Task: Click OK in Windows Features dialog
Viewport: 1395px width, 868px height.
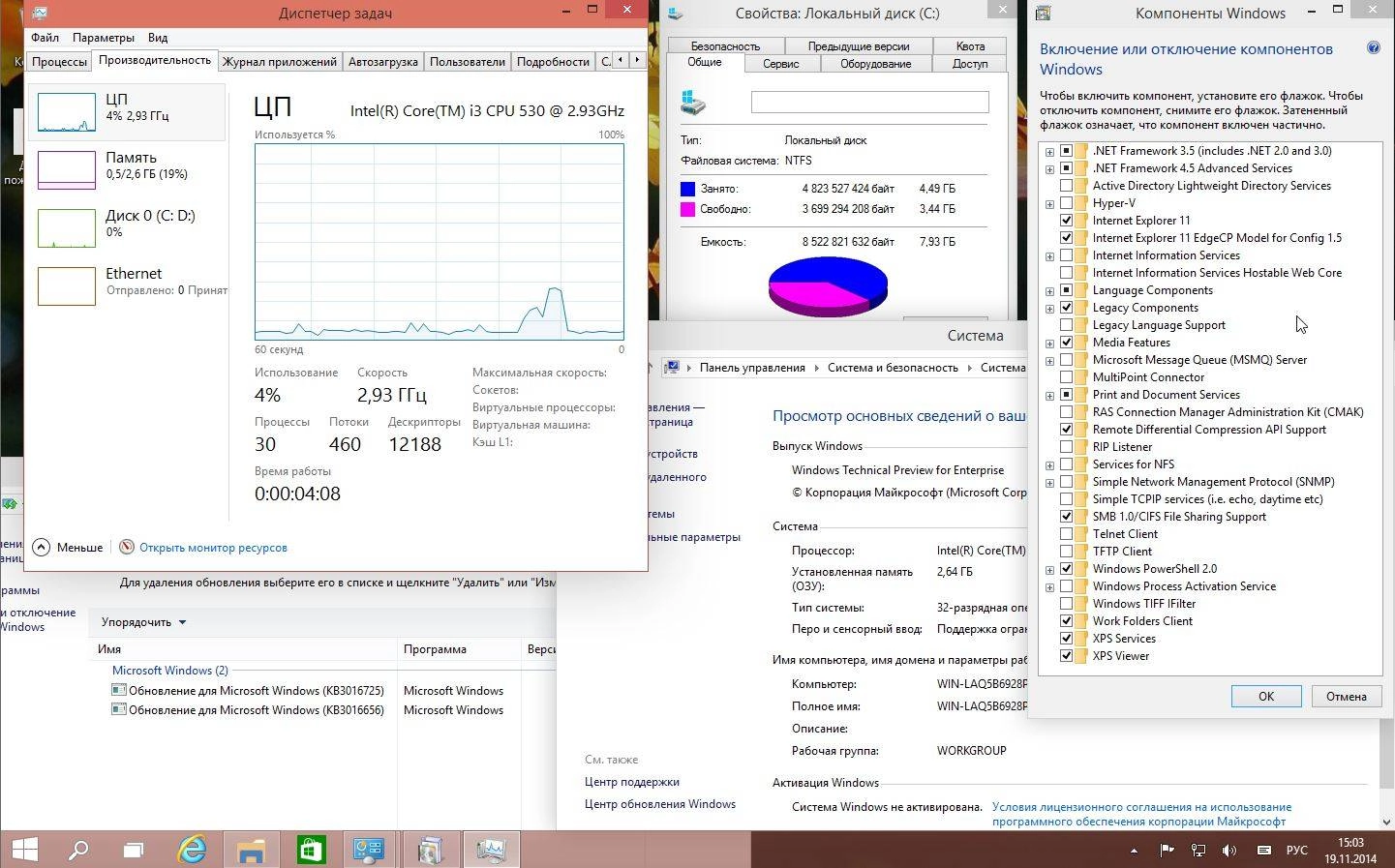Action: point(1265,696)
